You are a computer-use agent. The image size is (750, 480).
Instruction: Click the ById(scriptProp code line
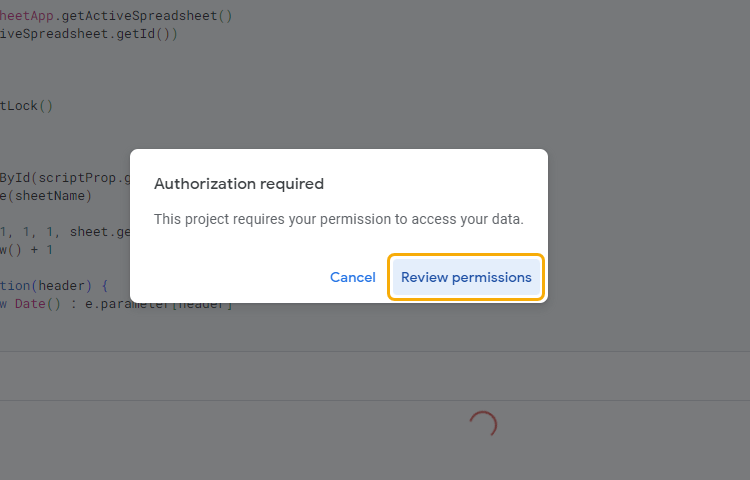coord(65,178)
